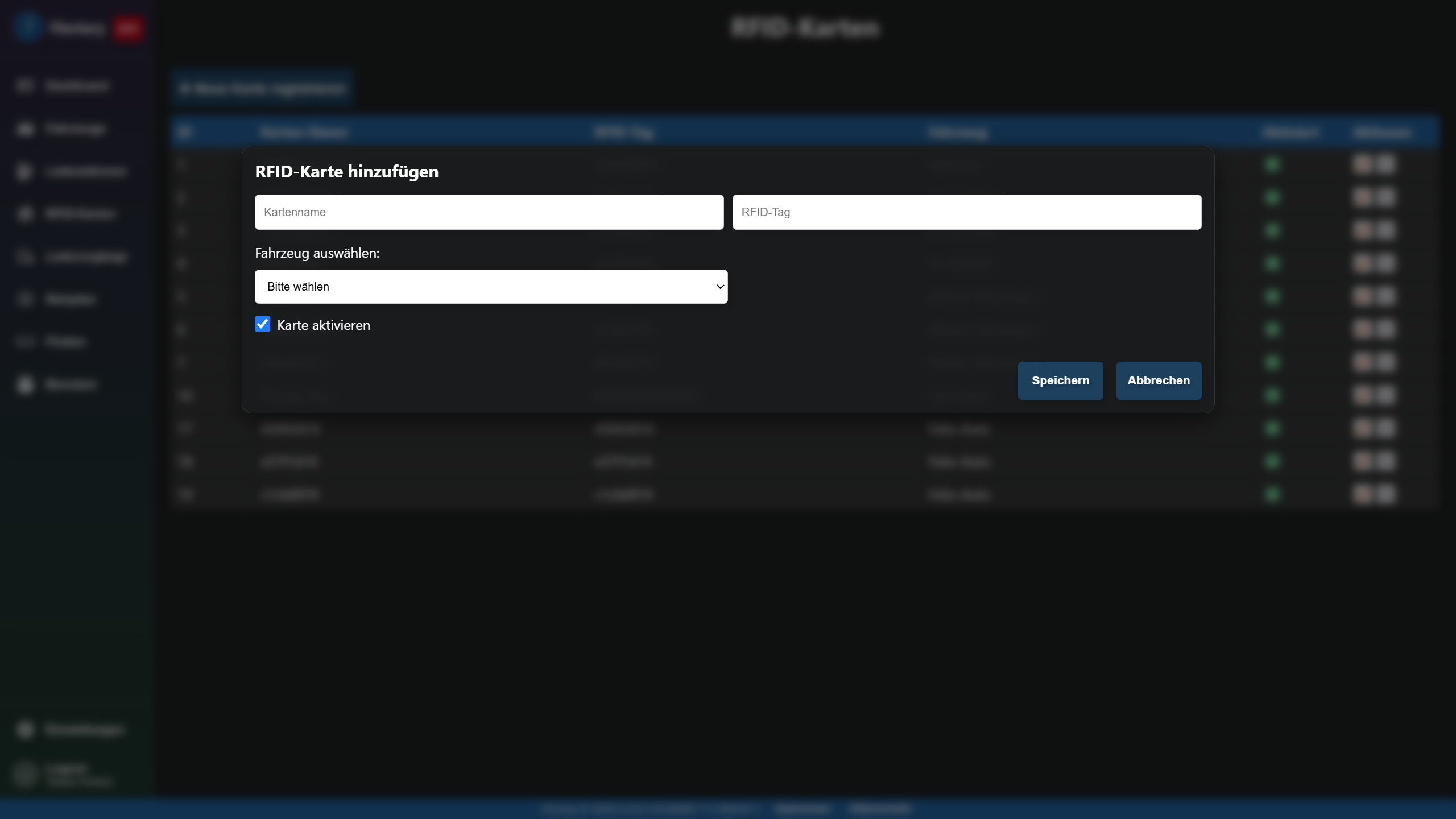The image size is (1456, 819).
Task: Click the middle link in the footer bar
Action: tap(803, 808)
